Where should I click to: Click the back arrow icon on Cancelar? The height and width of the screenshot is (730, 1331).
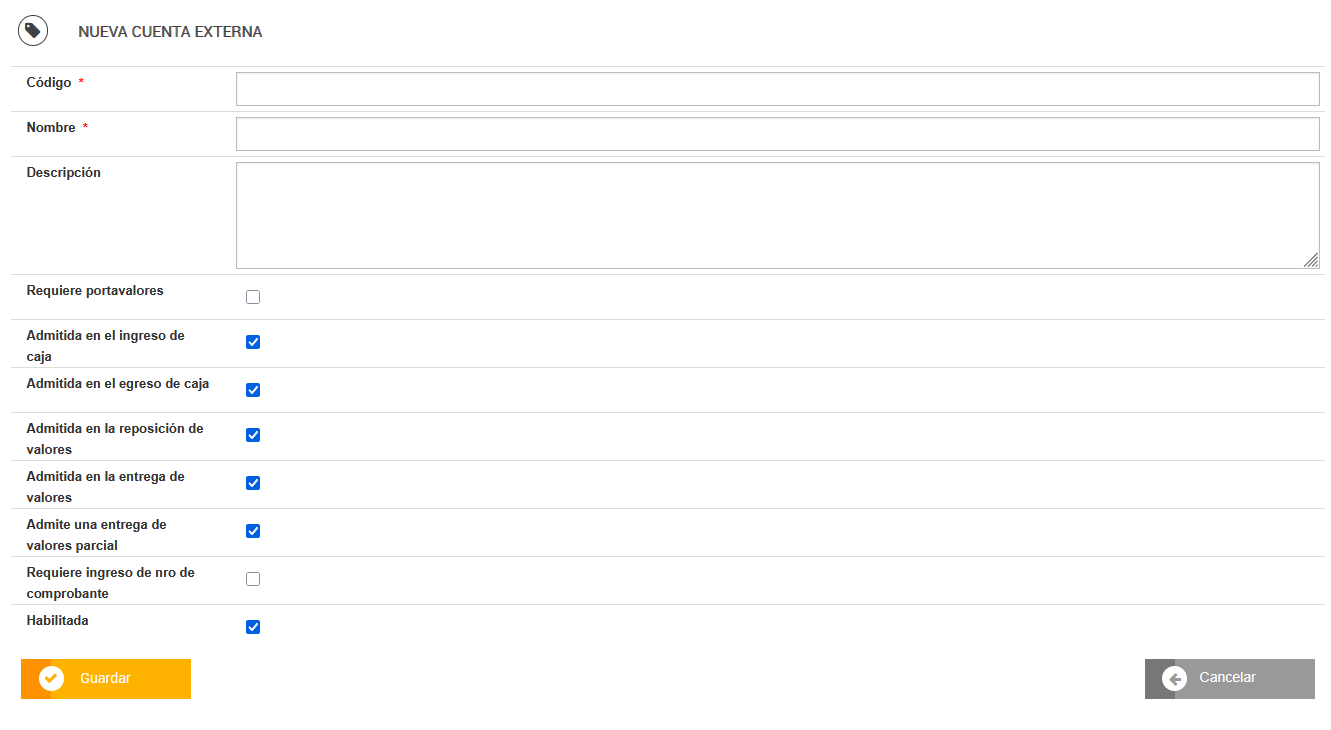1174,678
